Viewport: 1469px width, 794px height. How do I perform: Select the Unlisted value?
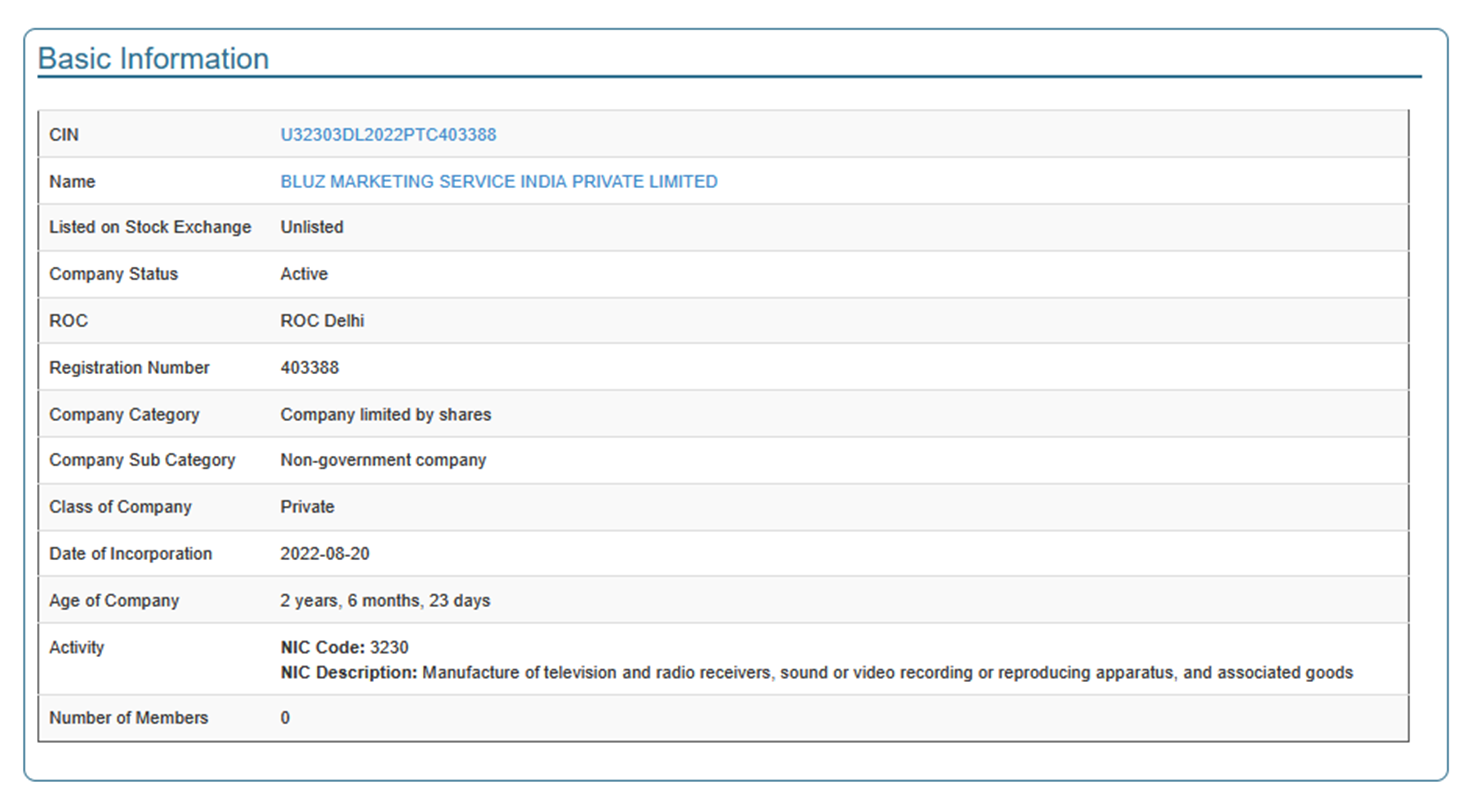pyautogui.click(x=312, y=228)
